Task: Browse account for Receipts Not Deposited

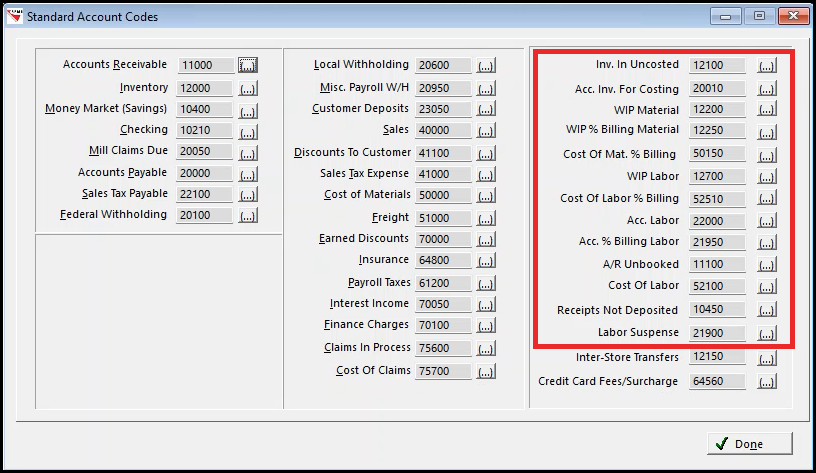Action: pyautogui.click(x=766, y=310)
